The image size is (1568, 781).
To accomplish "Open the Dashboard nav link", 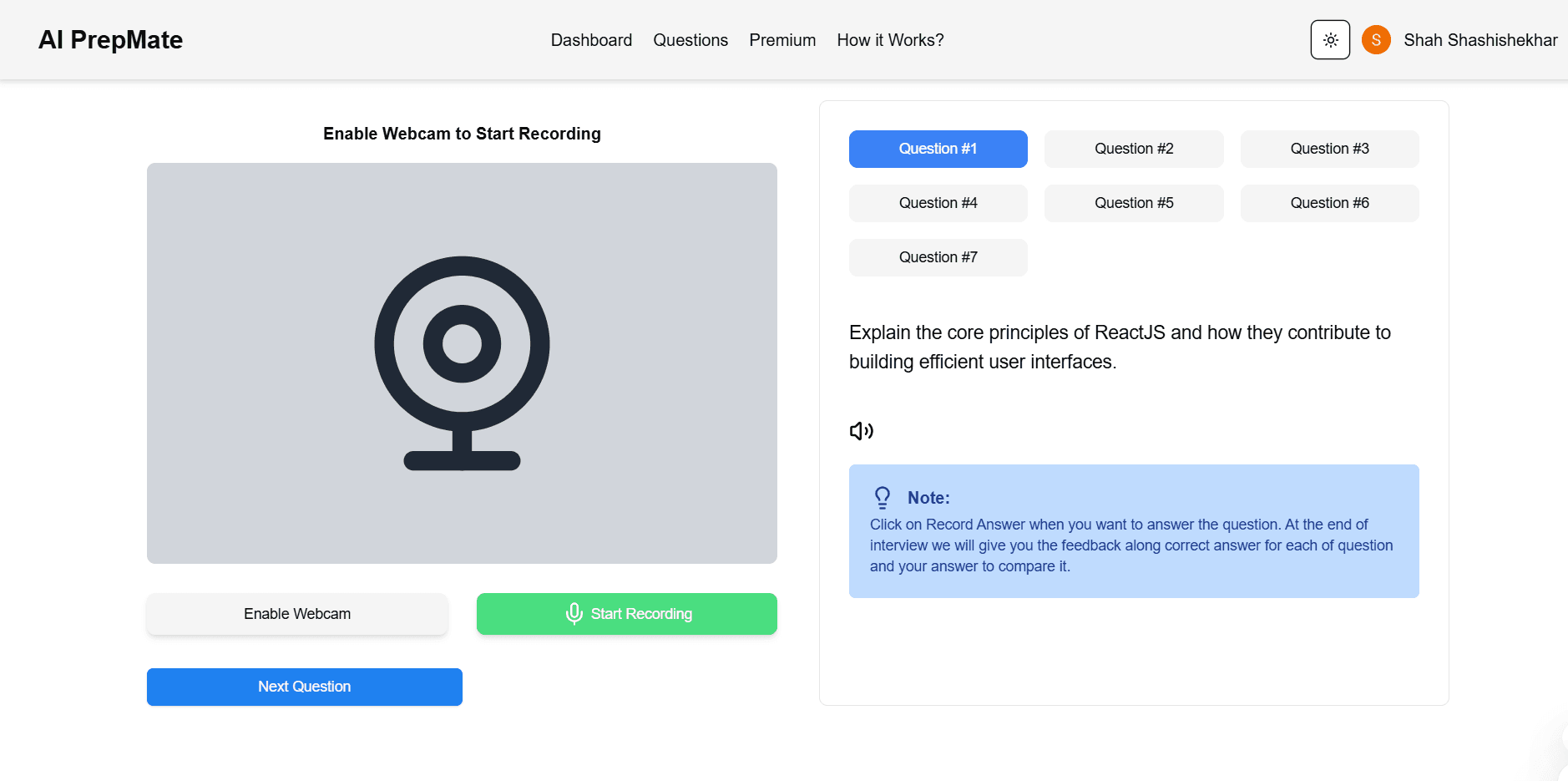I will (x=591, y=40).
